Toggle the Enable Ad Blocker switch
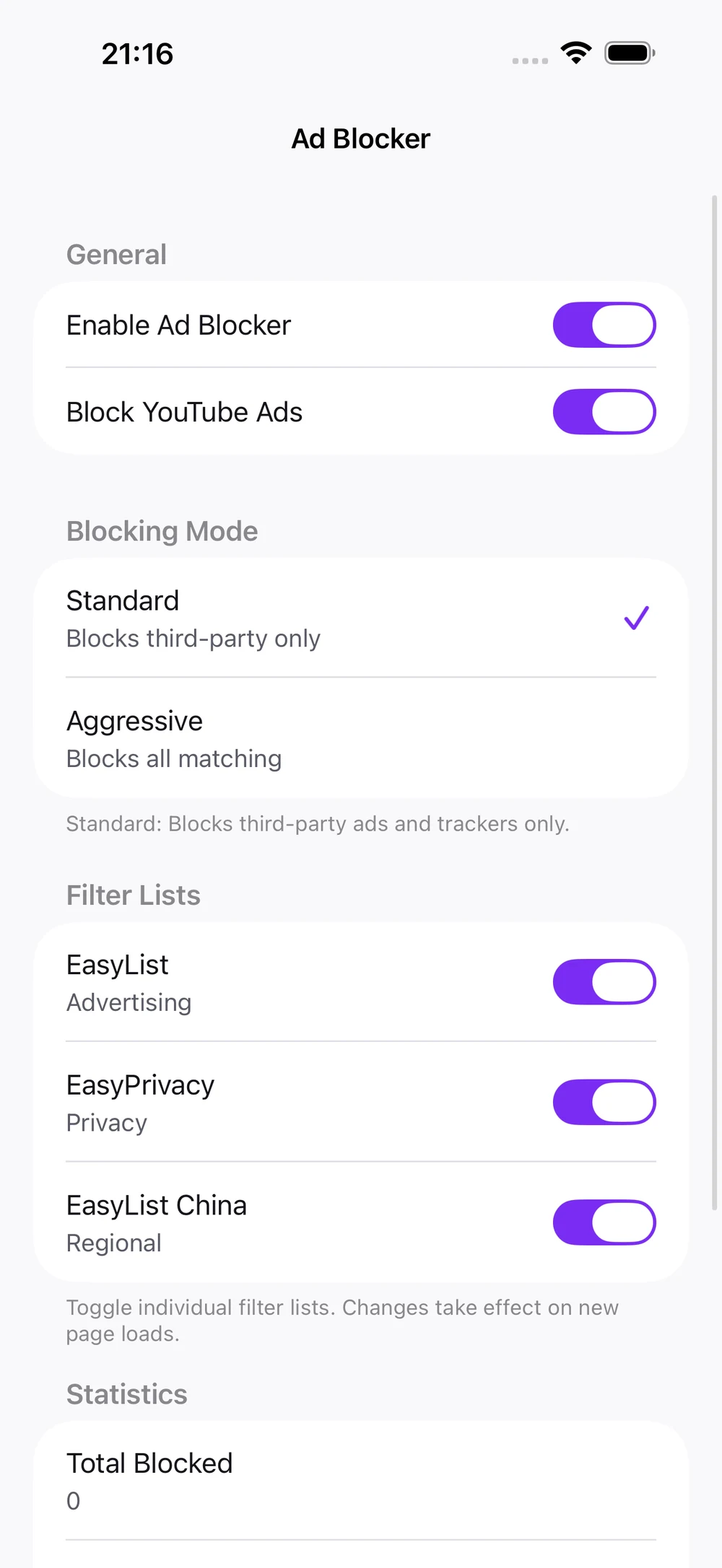The width and height of the screenshot is (722, 1568). (x=604, y=325)
